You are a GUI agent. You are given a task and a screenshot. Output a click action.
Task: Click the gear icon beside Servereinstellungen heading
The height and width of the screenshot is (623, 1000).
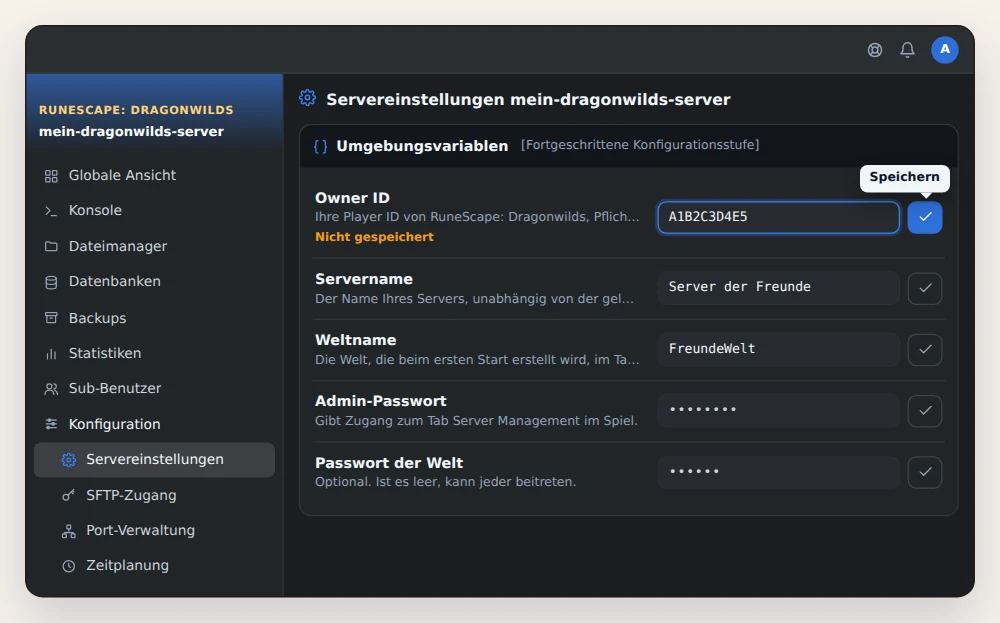(307, 98)
